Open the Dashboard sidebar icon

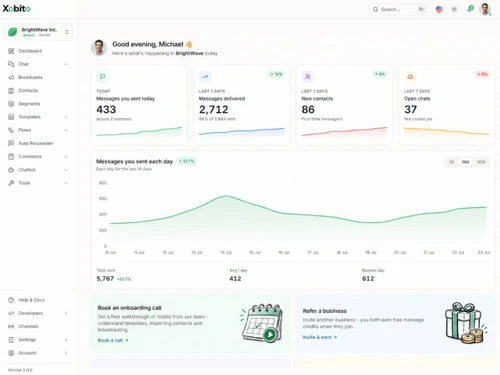[11, 51]
